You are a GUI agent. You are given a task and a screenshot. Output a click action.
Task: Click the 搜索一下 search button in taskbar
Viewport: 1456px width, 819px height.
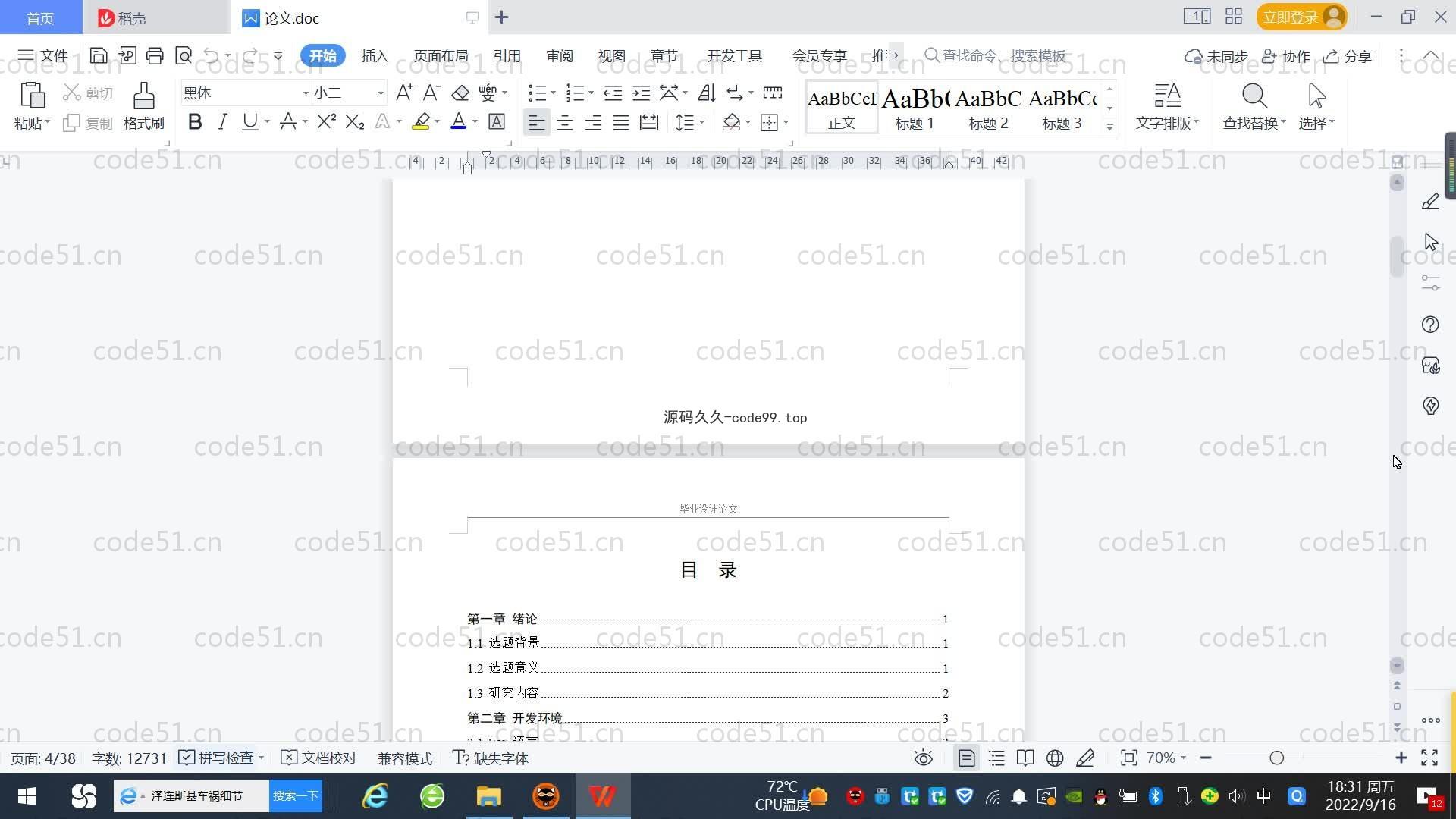[296, 795]
